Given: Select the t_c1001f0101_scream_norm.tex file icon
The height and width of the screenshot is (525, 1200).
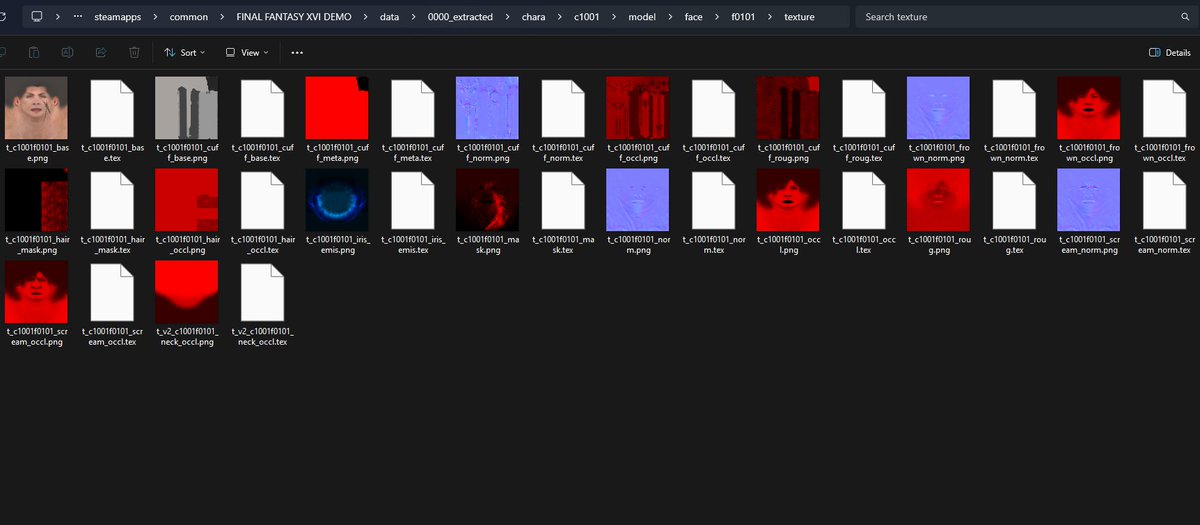Looking at the screenshot, I should (1164, 200).
